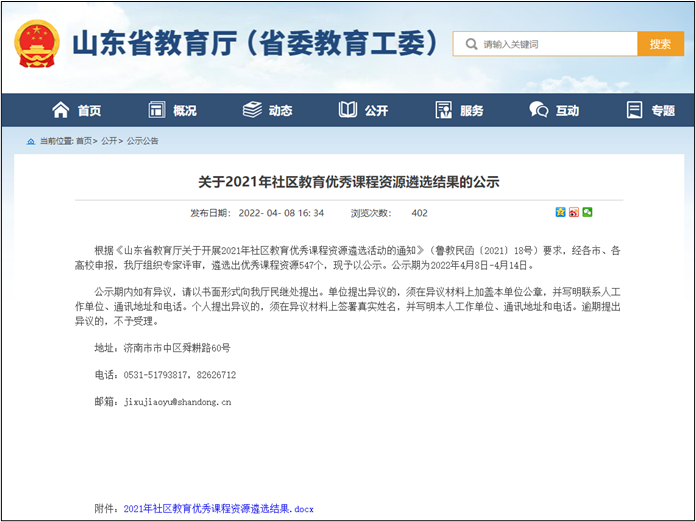Open the 专题 menu item
Image resolution: width=696 pixels, height=522 pixels.
click(663, 110)
